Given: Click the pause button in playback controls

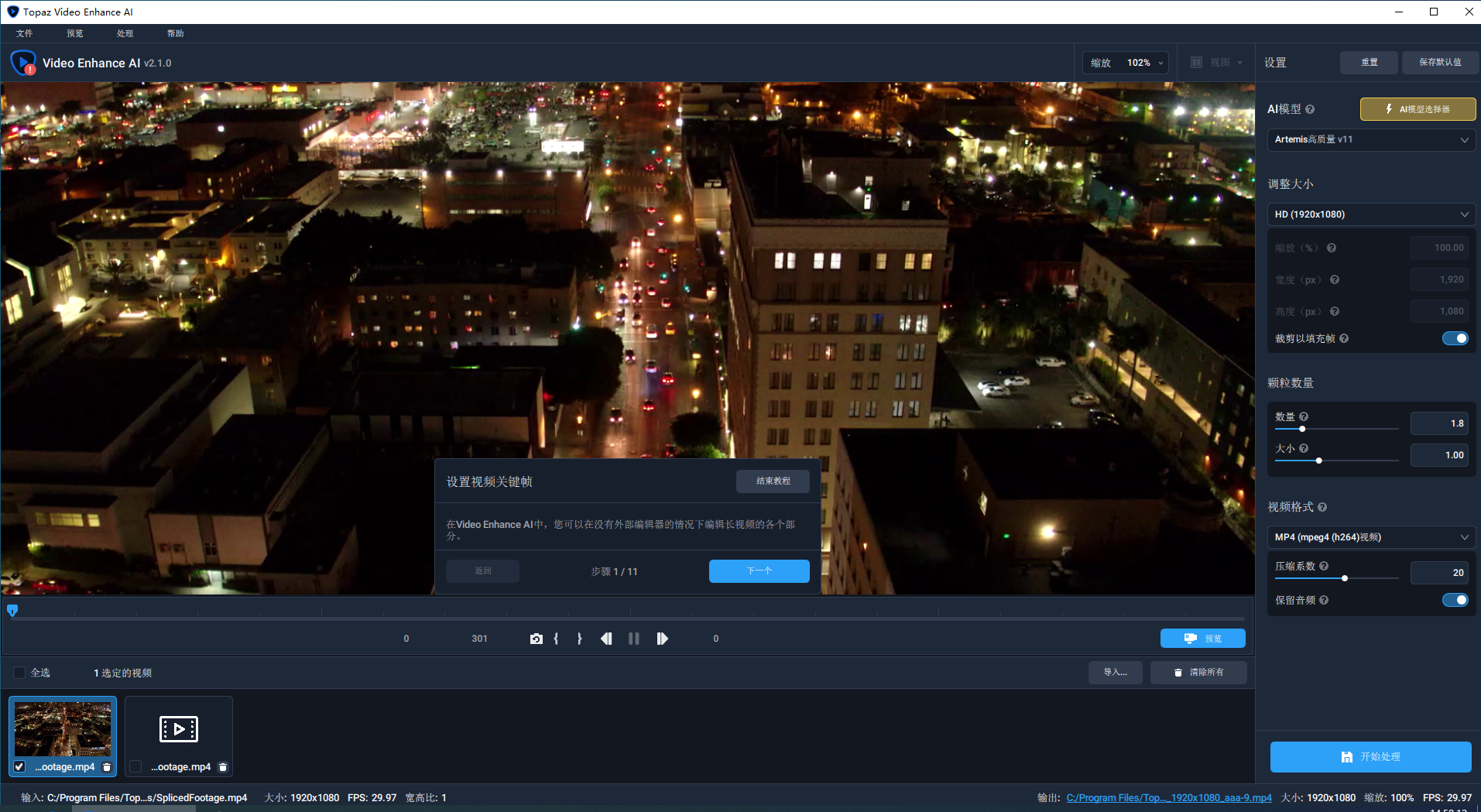Looking at the screenshot, I should point(634,639).
